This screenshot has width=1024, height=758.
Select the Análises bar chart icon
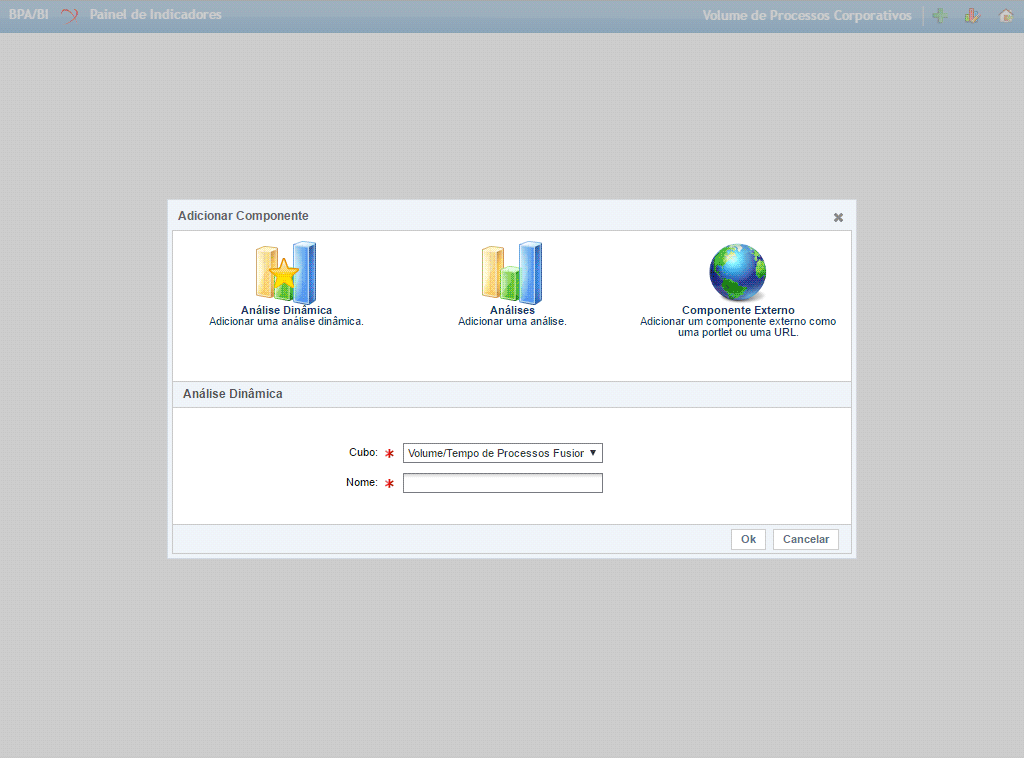coord(512,272)
